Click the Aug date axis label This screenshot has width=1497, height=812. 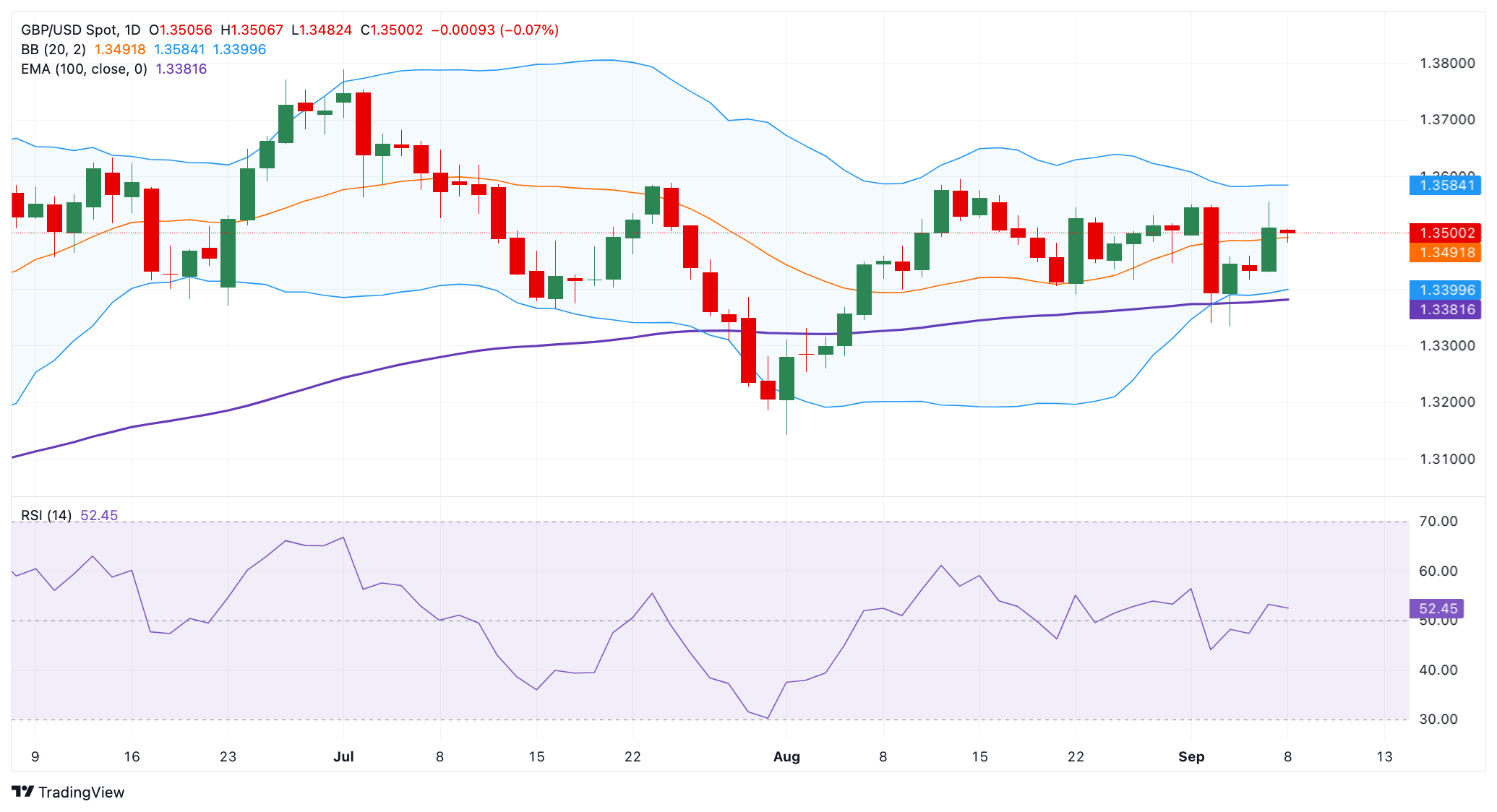coord(786,756)
